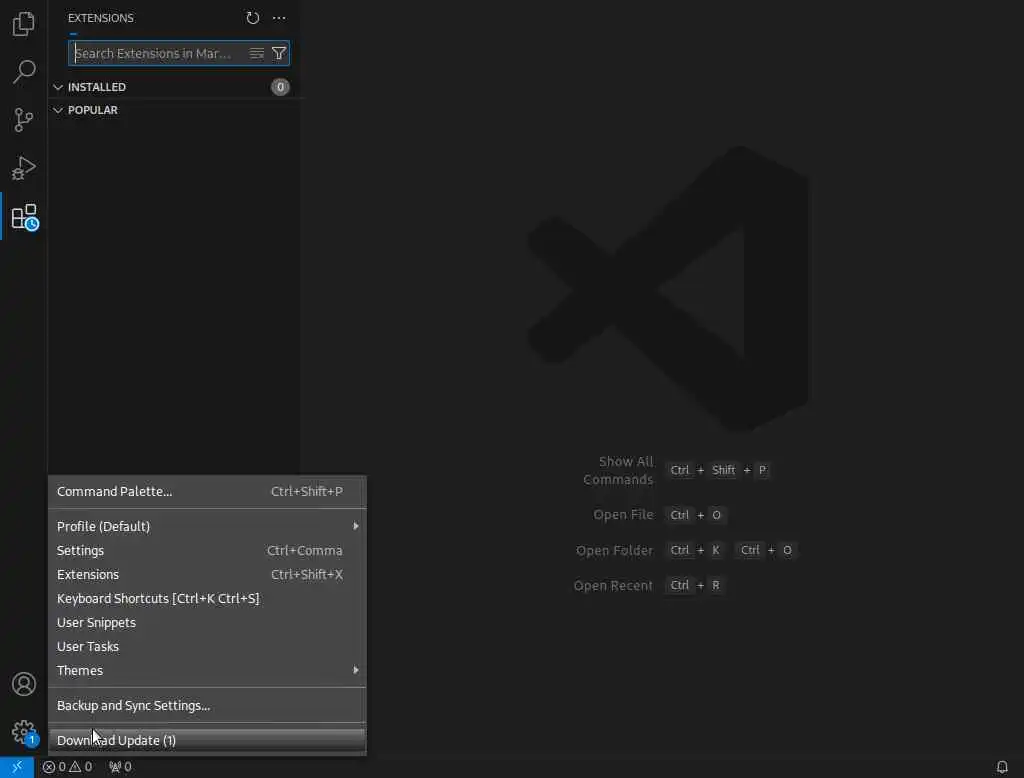Viewport: 1024px width, 778px height.
Task: Open Views and More Actions ellipsis
Action: 279,18
